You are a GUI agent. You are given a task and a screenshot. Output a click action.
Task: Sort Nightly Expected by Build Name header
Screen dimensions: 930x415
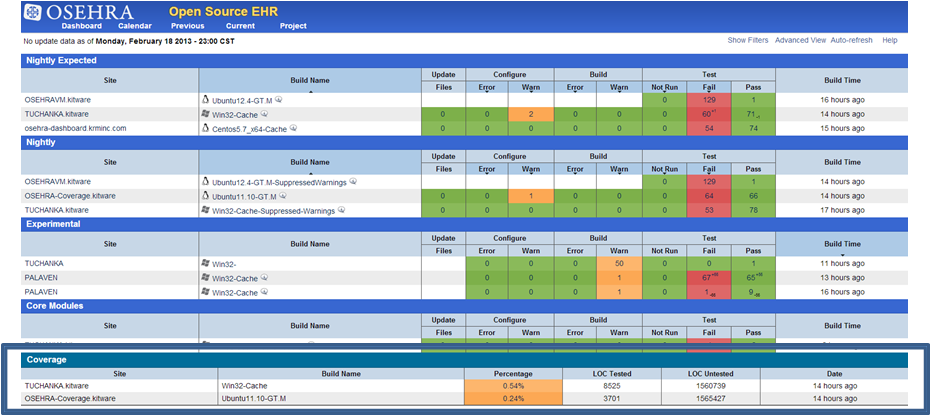coord(309,80)
